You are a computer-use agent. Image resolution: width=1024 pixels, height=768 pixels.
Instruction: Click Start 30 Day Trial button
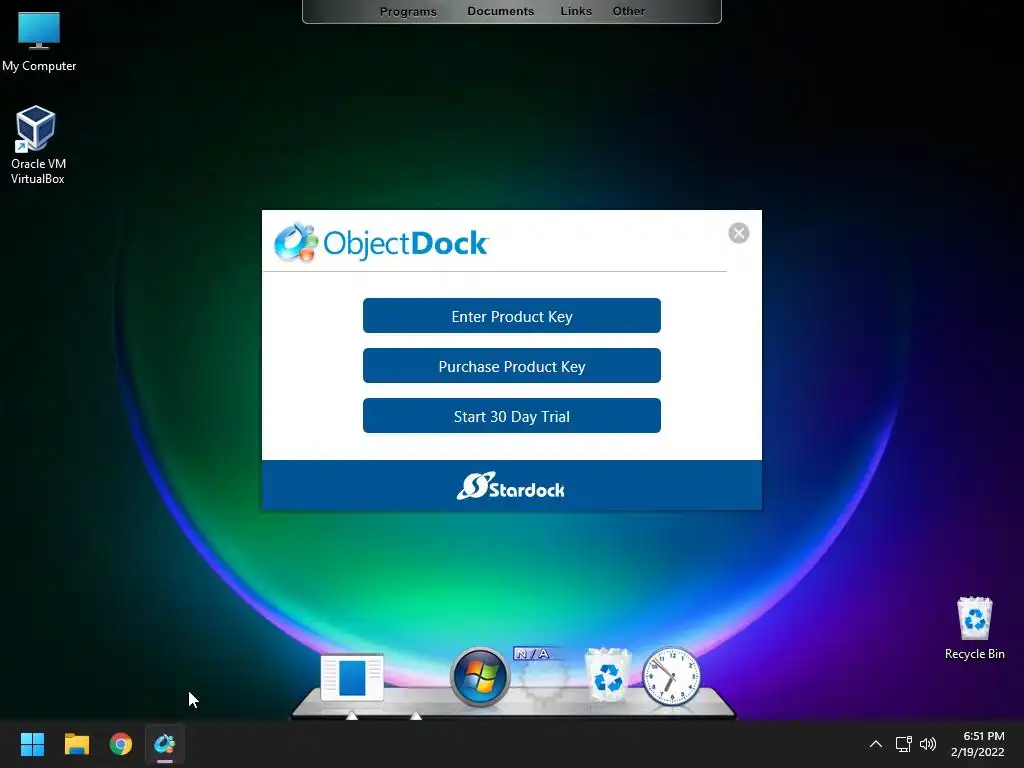coord(511,416)
